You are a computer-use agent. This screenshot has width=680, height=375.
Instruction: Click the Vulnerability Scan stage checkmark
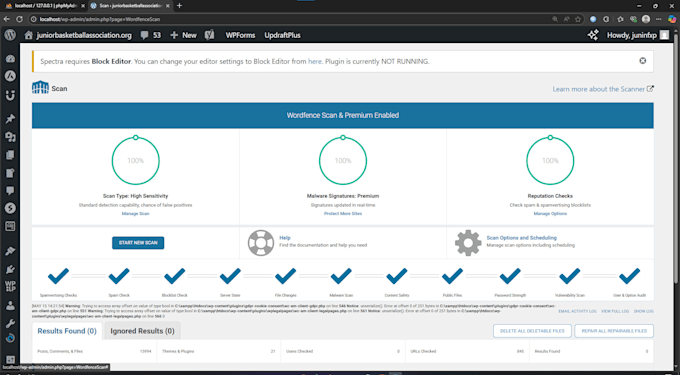click(570, 276)
